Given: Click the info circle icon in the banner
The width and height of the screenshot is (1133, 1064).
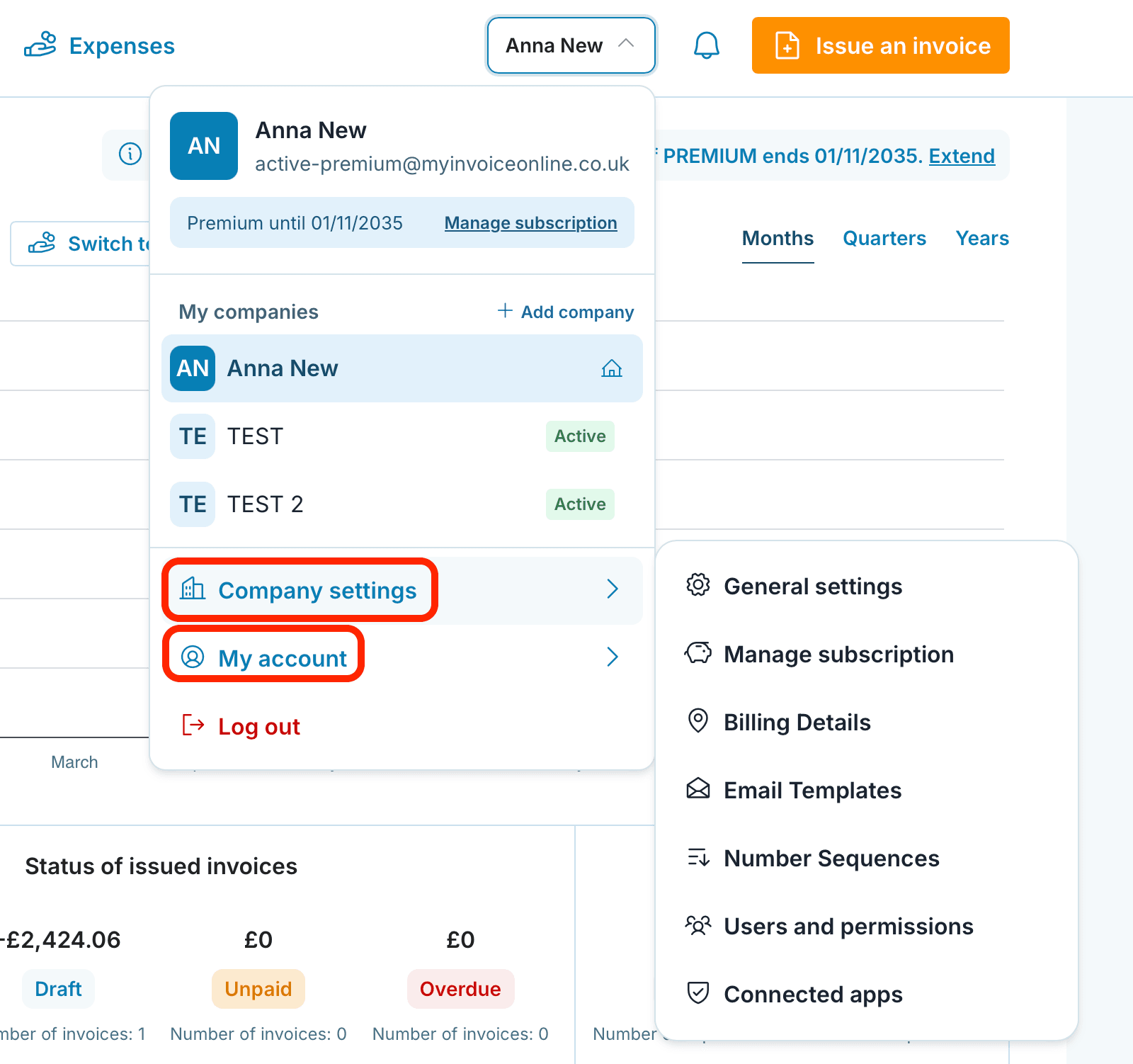Looking at the screenshot, I should (x=130, y=154).
